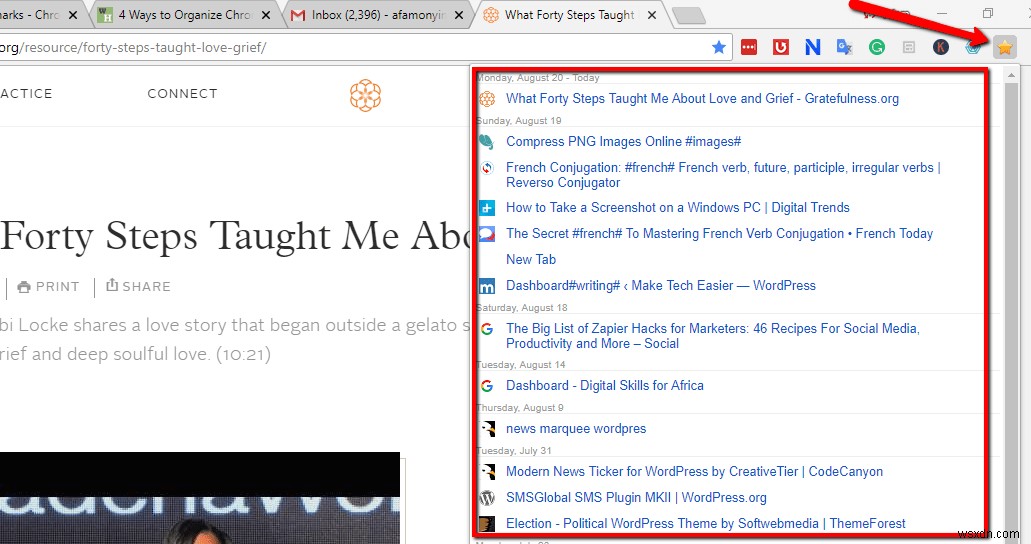Click the teal favicon beside Compress PNG Images
The height and width of the screenshot is (544, 1031).
pos(487,141)
